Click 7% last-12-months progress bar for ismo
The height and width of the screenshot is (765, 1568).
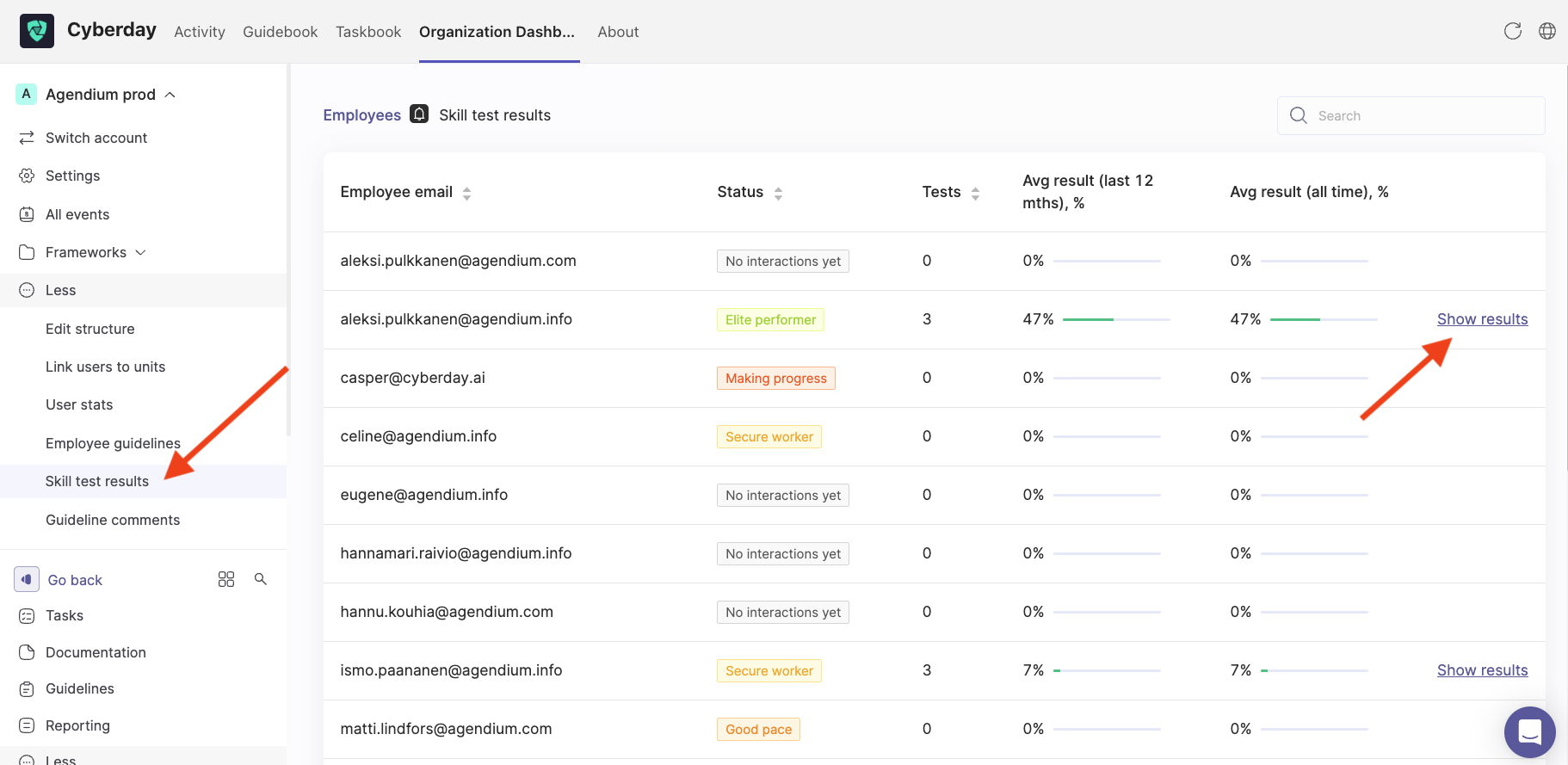(x=1107, y=670)
